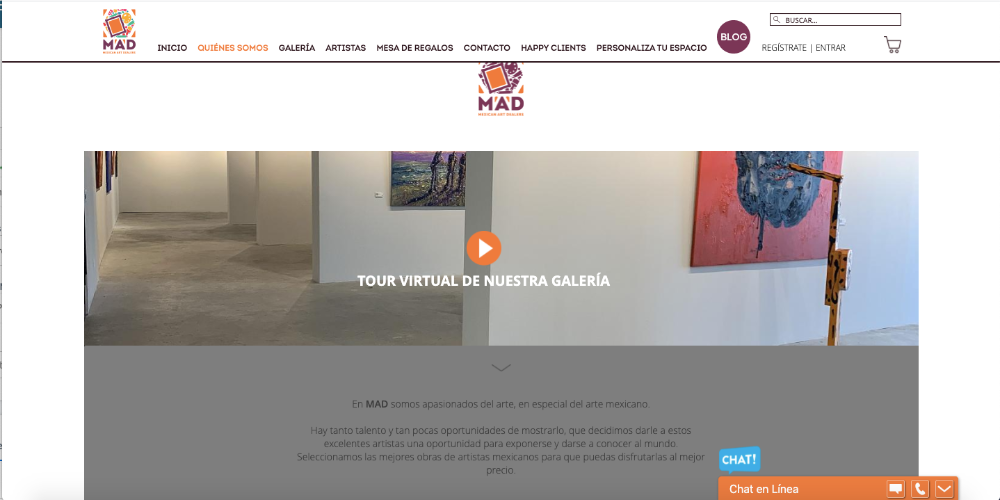Click the ENTRAR login link

(x=830, y=48)
